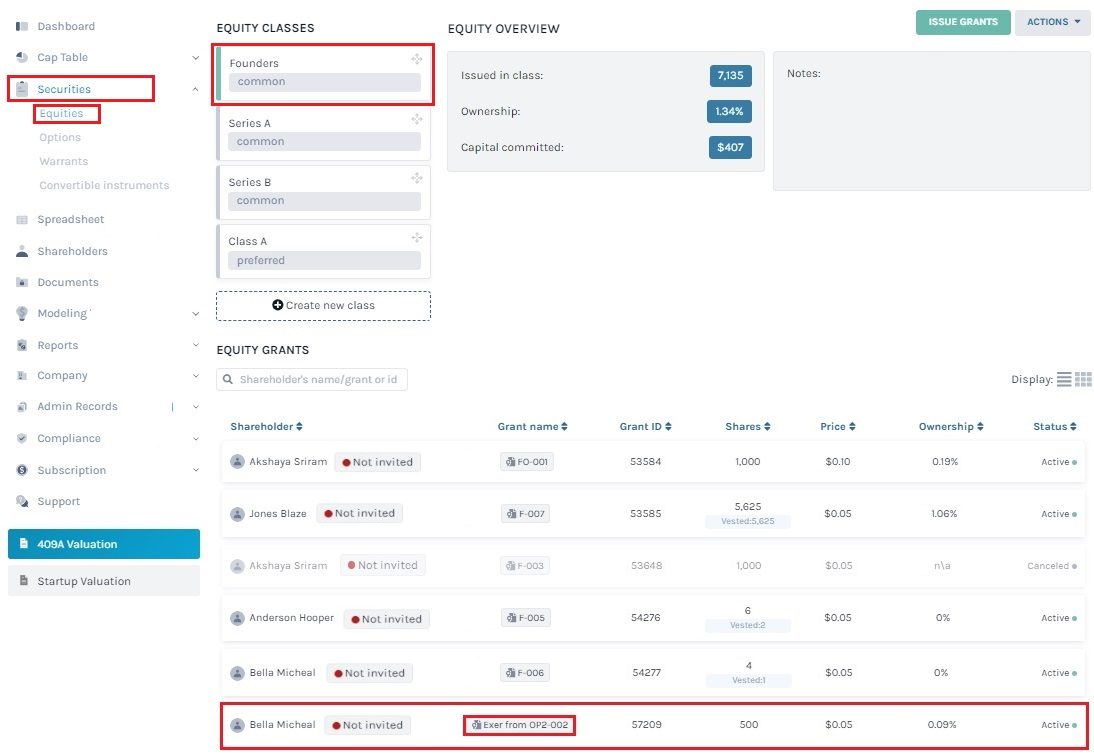Viewport: 1094px width, 755px height.
Task: Sort by Price column header
Action: click(x=837, y=426)
